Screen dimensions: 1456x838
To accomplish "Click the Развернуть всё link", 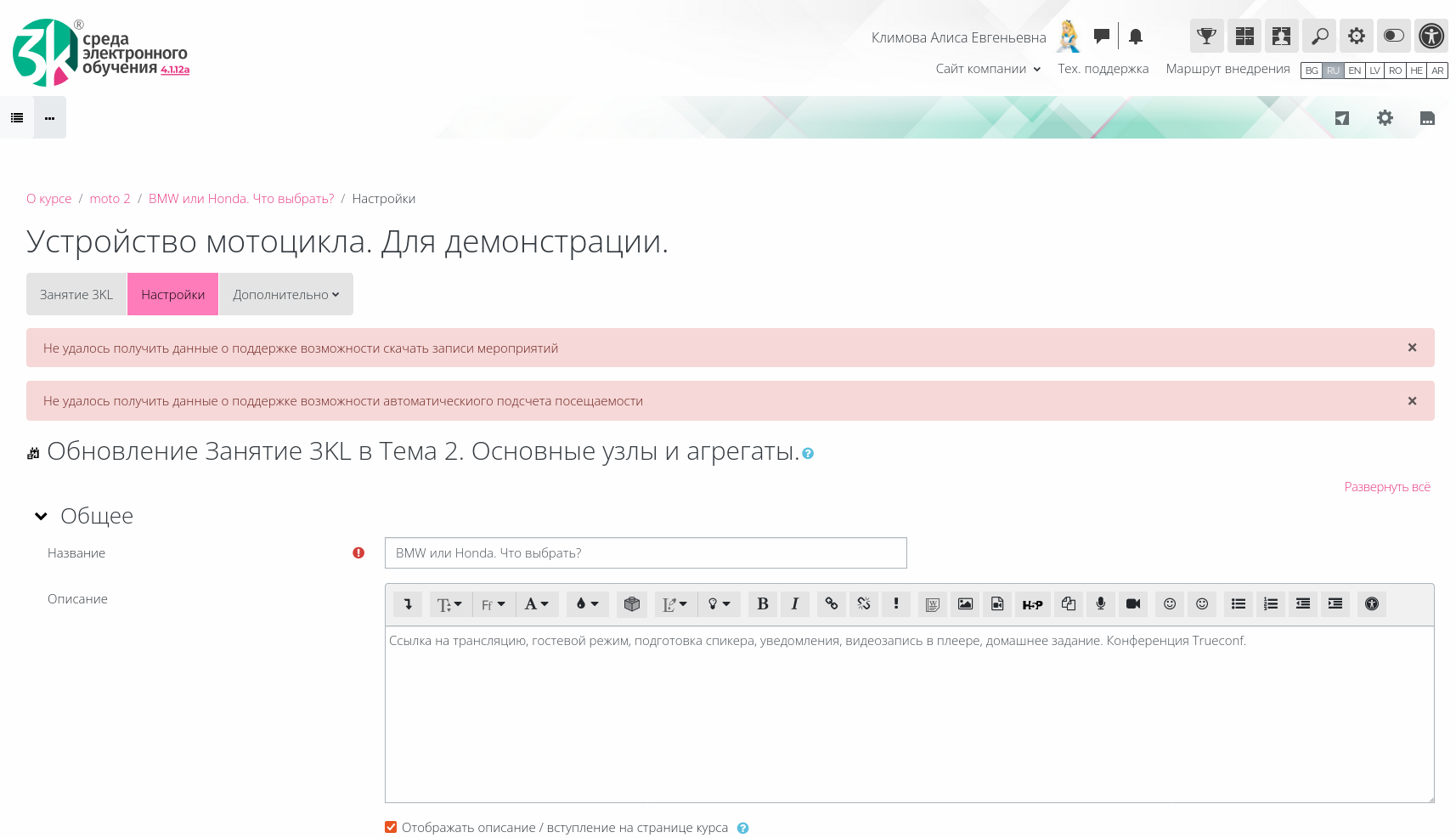I will 1386,486.
